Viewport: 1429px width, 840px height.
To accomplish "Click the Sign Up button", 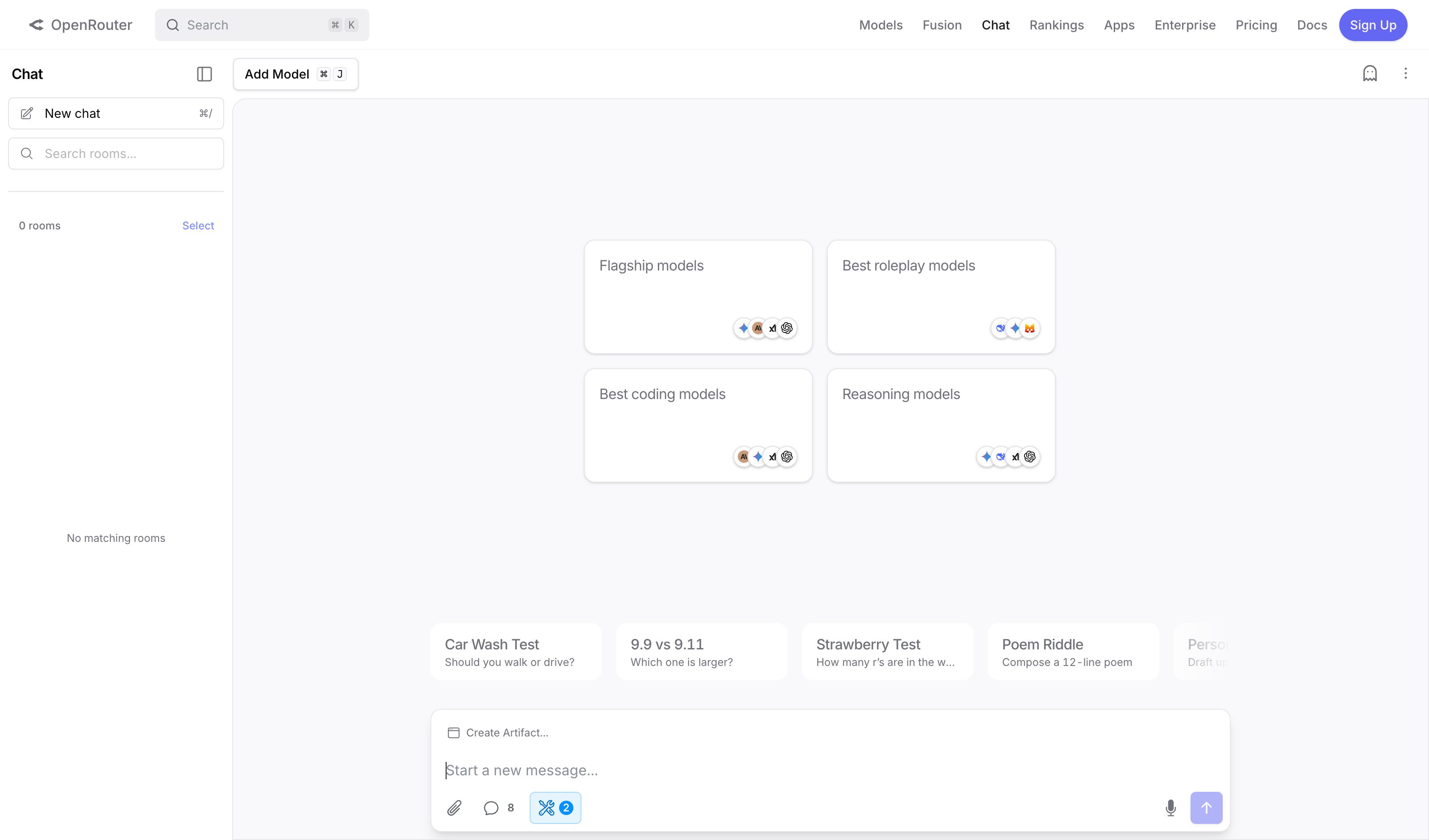I will [x=1373, y=25].
